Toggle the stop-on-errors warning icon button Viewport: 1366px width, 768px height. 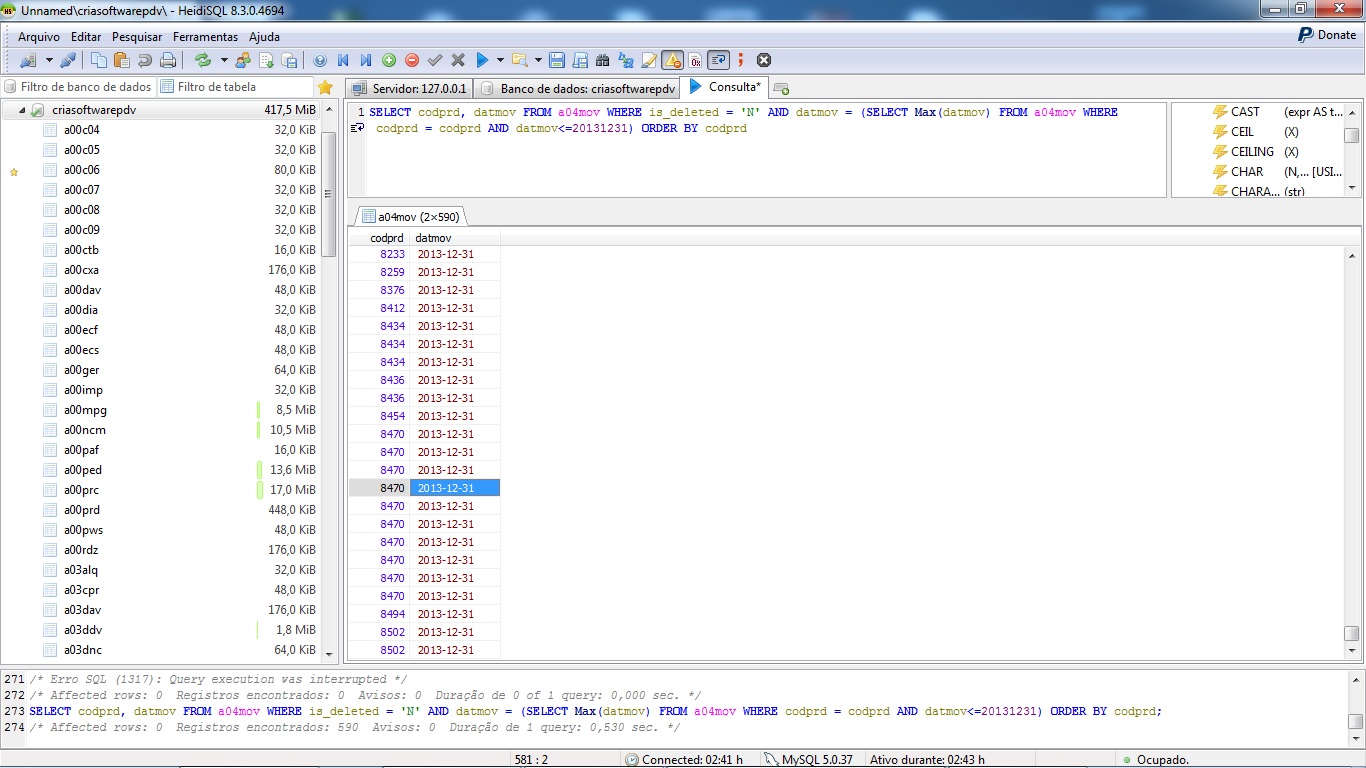tap(672, 60)
